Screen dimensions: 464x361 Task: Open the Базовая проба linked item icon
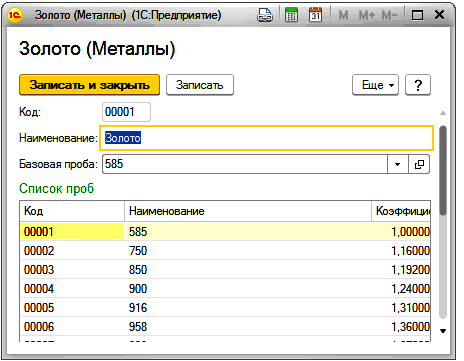[419, 164]
